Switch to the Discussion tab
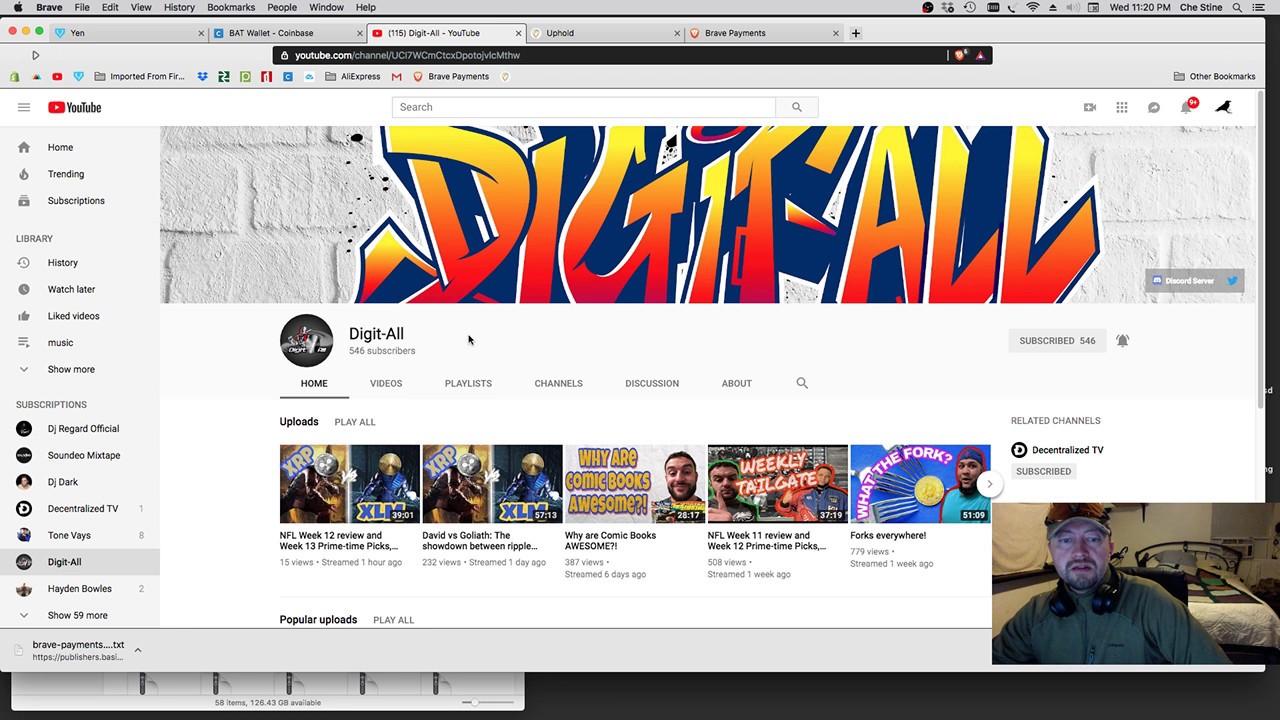 [x=652, y=383]
